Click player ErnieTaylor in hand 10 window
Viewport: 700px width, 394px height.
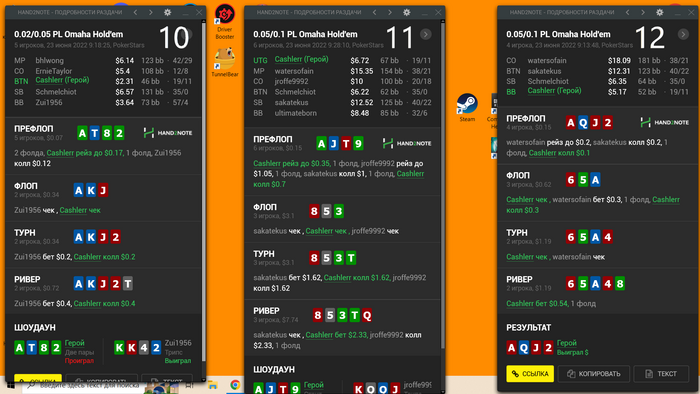pyautogui.click(x=54, y=71)
